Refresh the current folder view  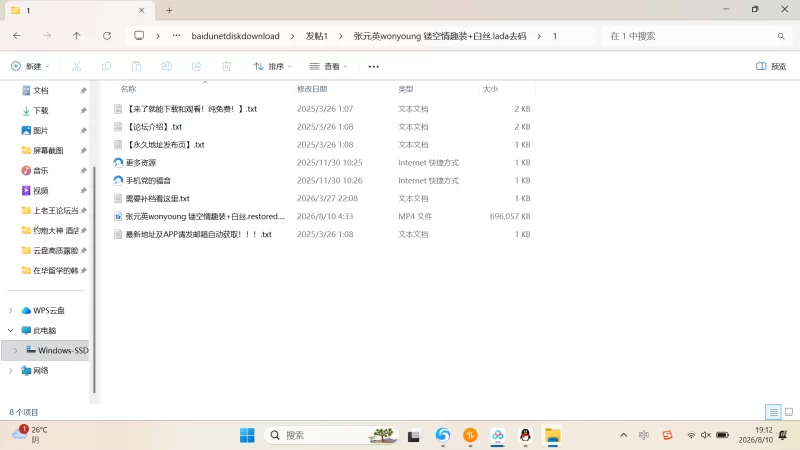click(107, 36)
